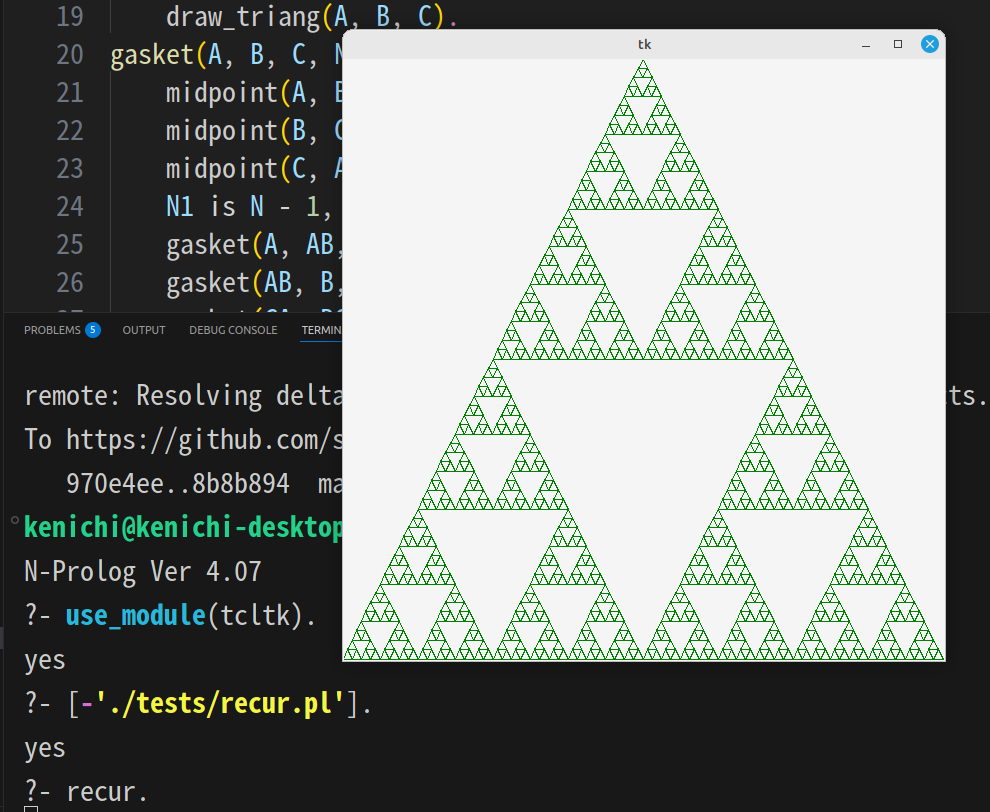Close the tk window with the blue X

[929, 44]
